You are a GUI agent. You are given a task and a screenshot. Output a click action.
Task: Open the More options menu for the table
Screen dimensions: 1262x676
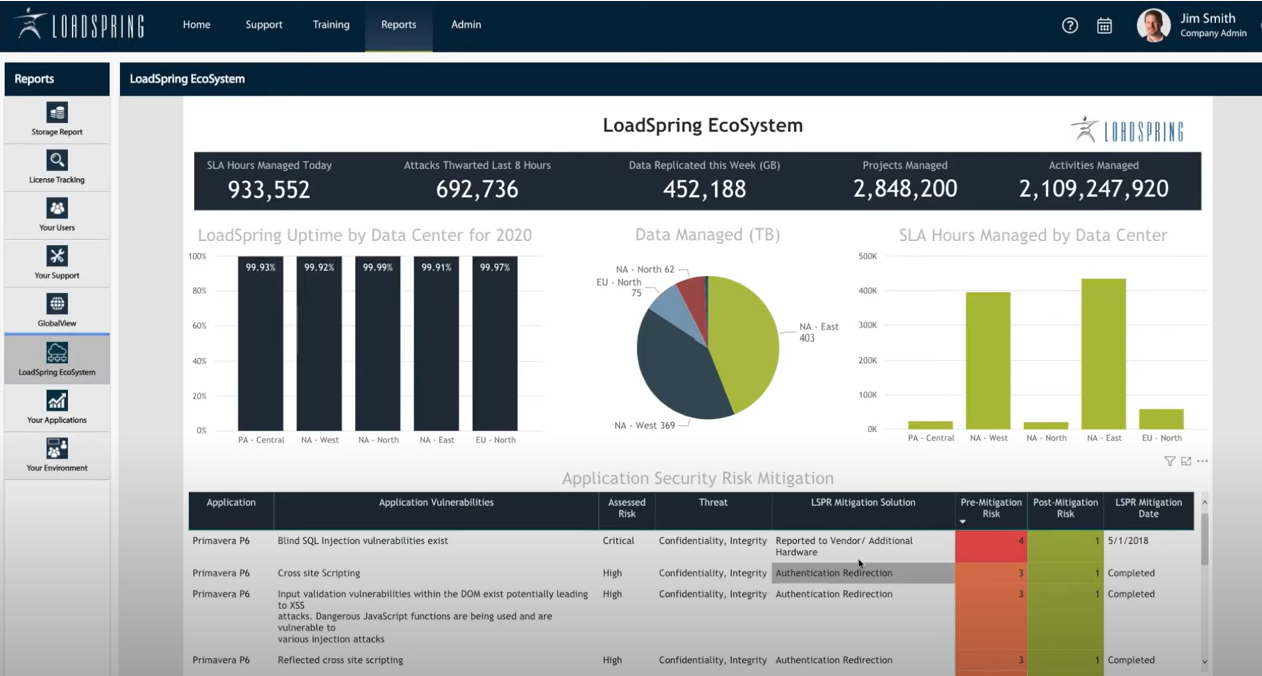pyautogui.click(x=1203, y=461)
